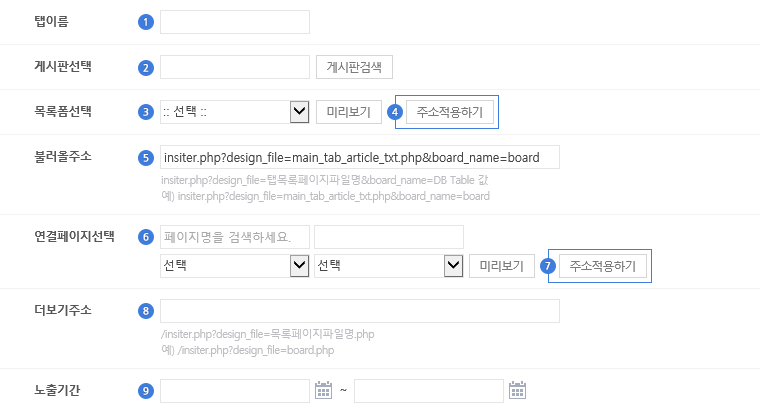The height and width of the screenshot is (413, 760).
Task: Click the page name search field
Action: (x=235, y=237)
